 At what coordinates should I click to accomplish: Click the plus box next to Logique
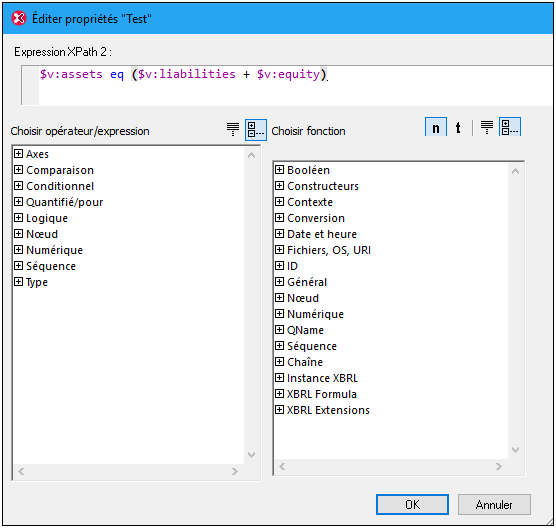point(18,218)
